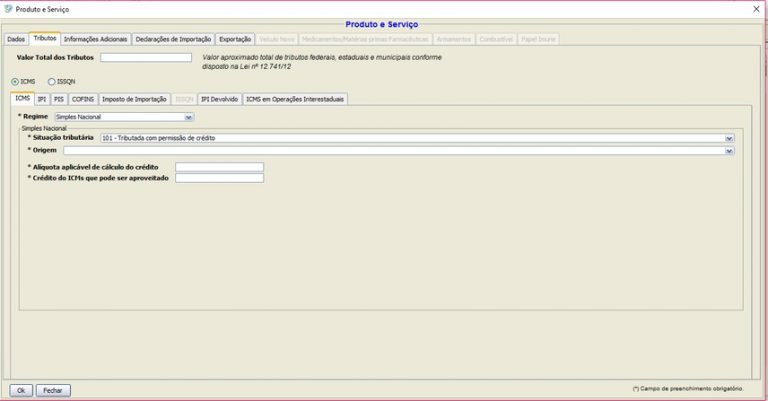This screenshot has height=401, width=768.
Task: Expand the Situação tributária dropdown arrow
Action: (729, 139)
